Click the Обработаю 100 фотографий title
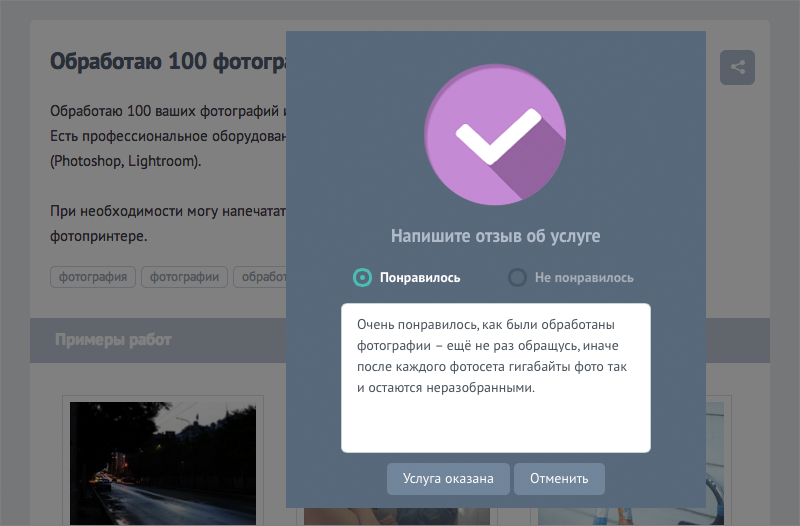The height and width of the screenshot is (526, 800). 168,61
